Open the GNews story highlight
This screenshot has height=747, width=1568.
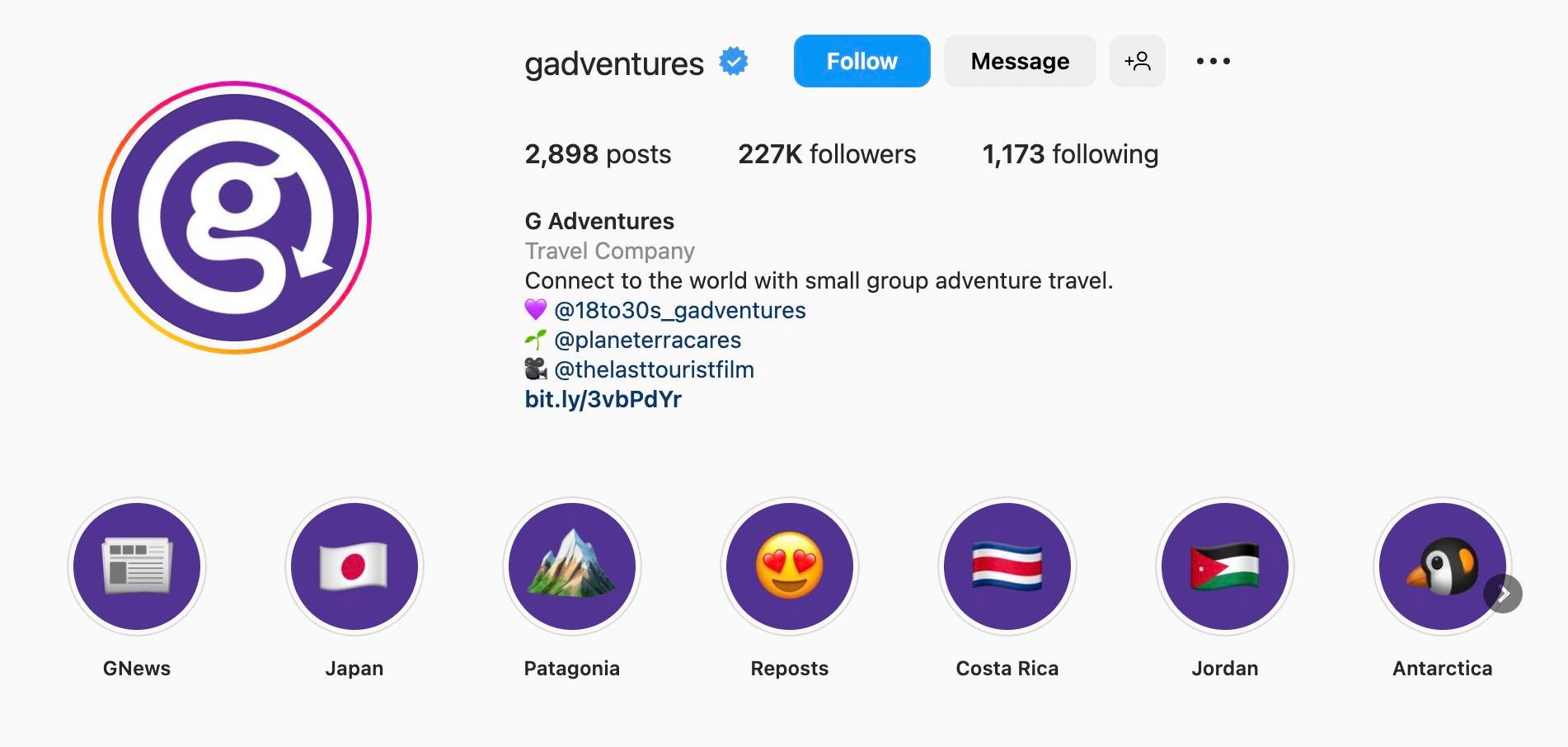(x=137, y=566)
